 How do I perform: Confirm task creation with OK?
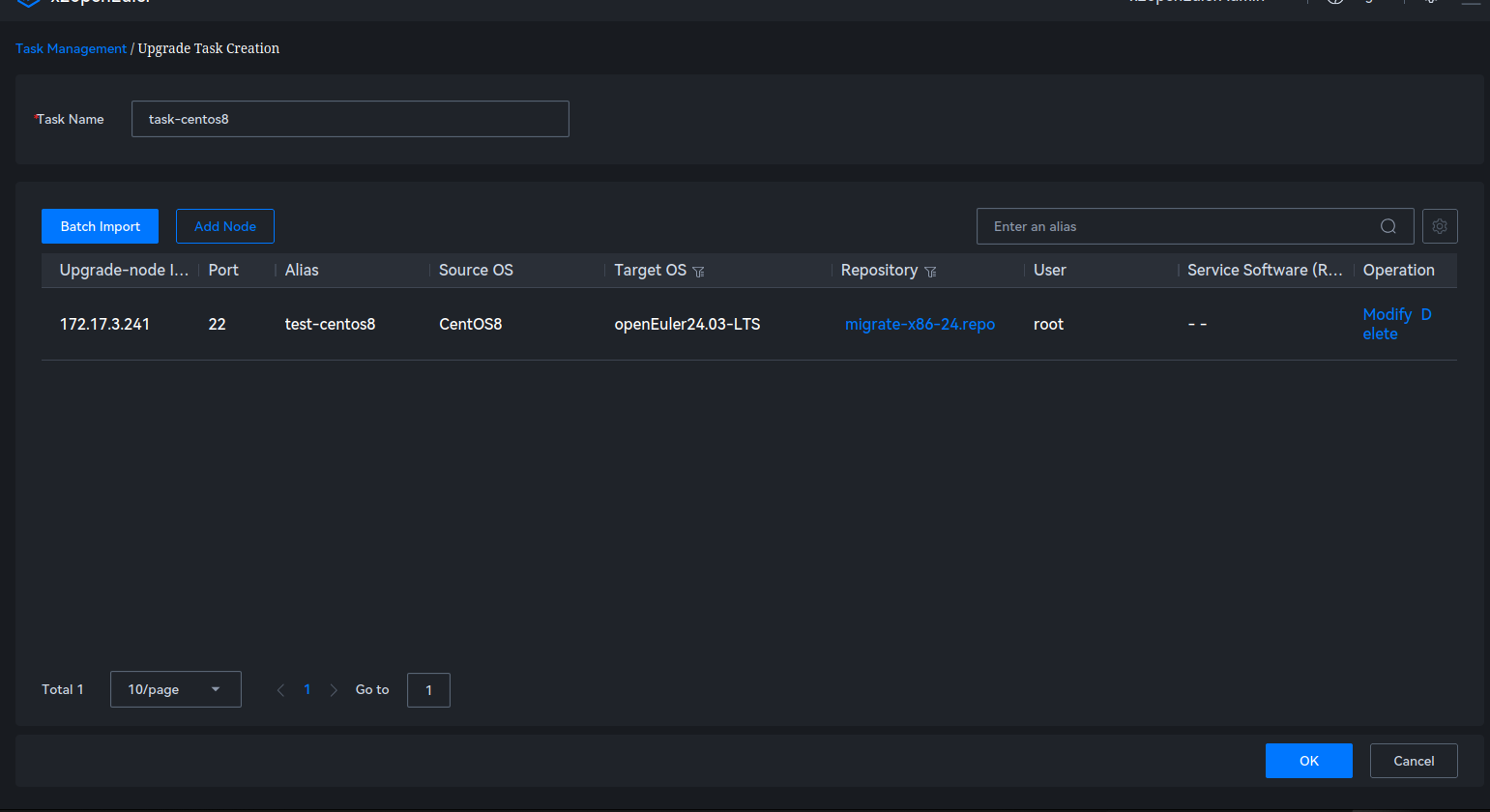(x=1308, y=761)
